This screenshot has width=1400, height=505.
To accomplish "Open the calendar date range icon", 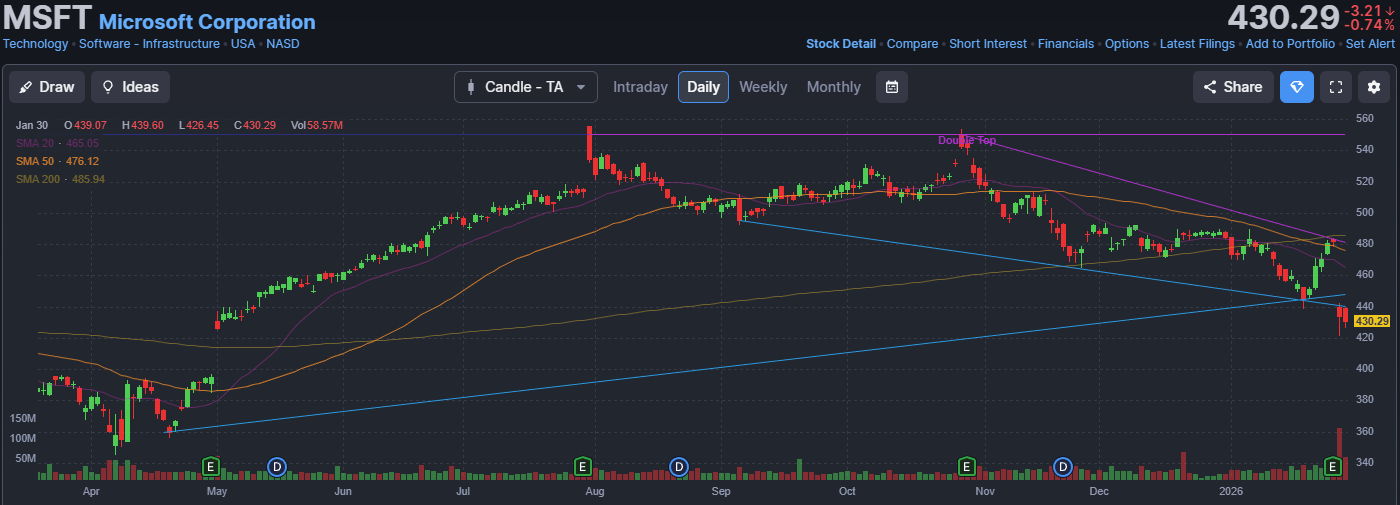I will [x=891, y=87].
